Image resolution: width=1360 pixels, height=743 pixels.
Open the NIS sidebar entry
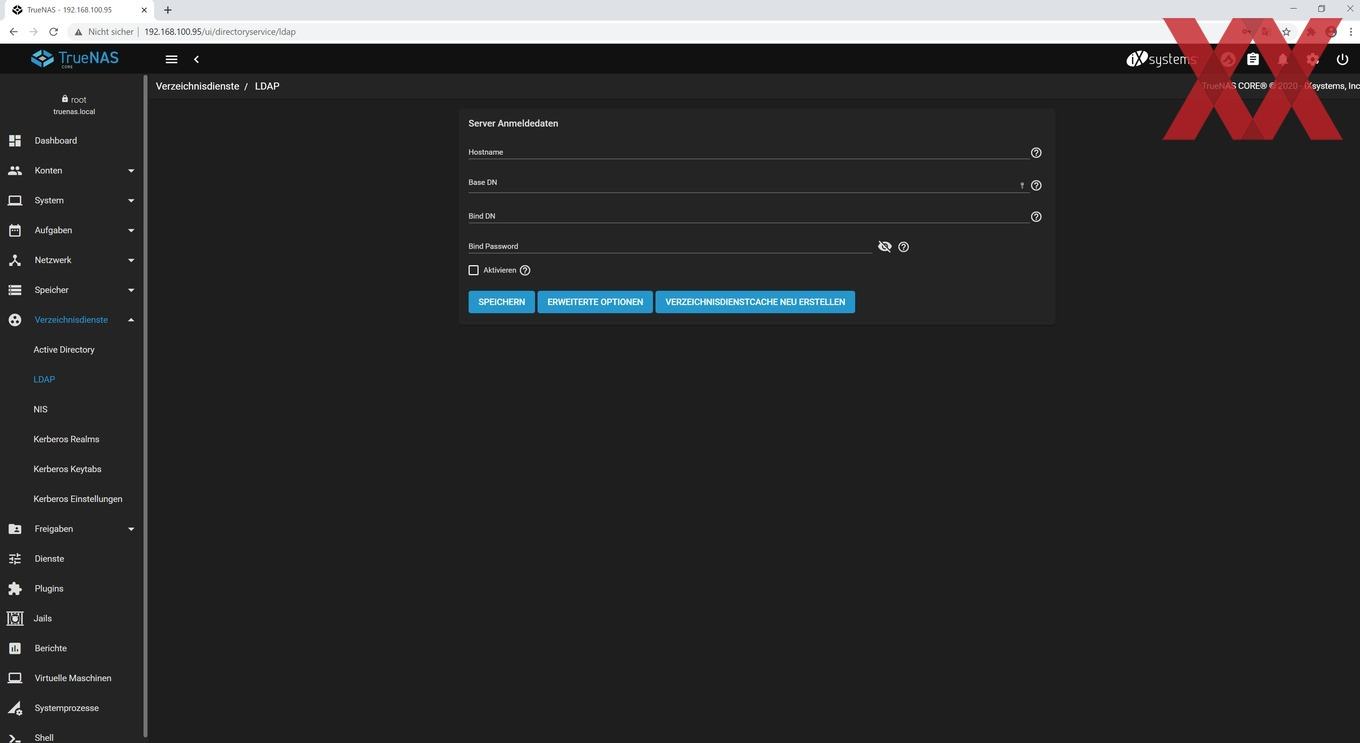pyautogui.click(x=40, y=410)
